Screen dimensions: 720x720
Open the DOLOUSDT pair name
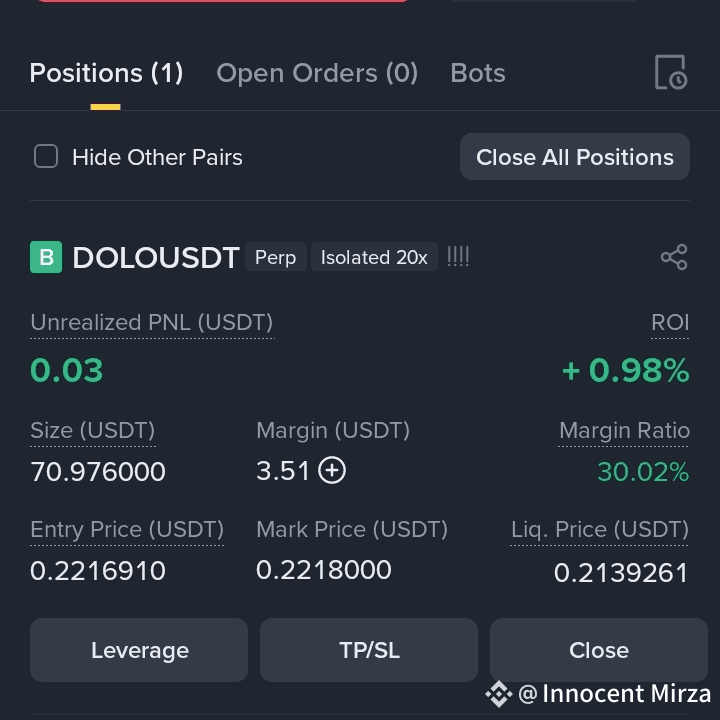pos(156,257)
